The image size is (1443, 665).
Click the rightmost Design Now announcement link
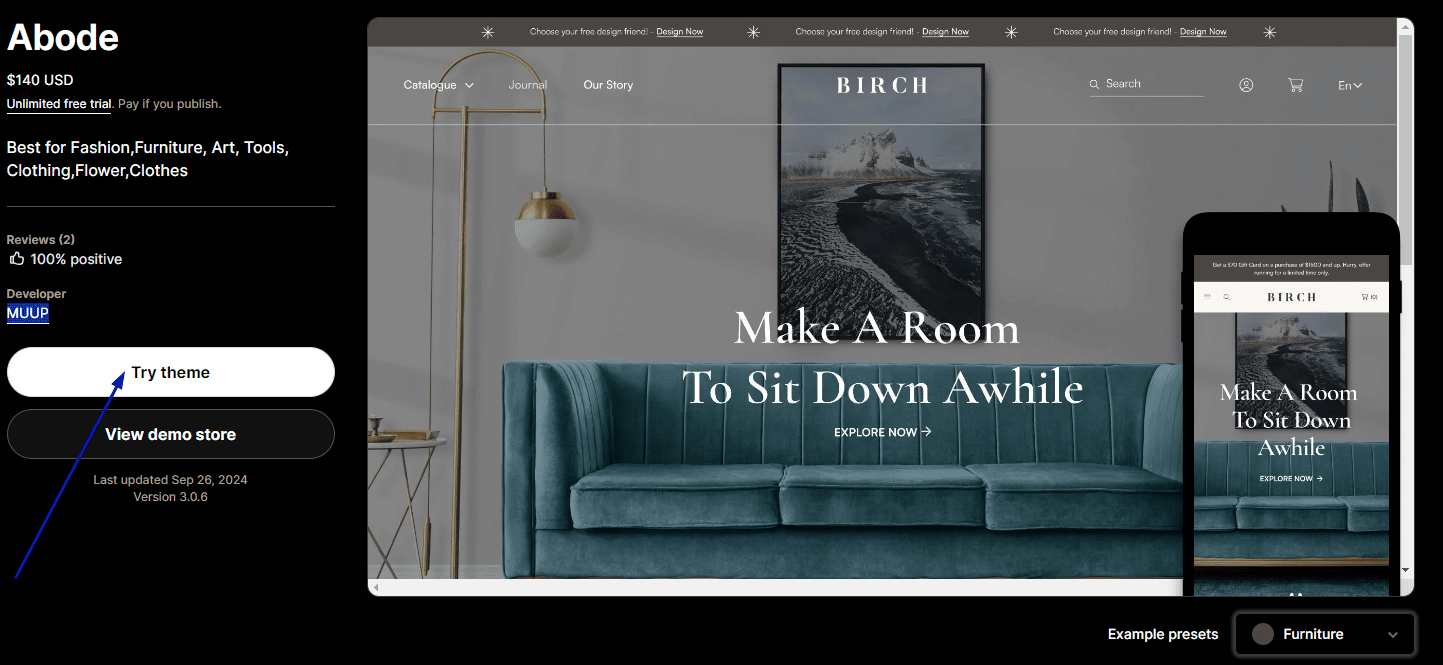pos(1203,32)
